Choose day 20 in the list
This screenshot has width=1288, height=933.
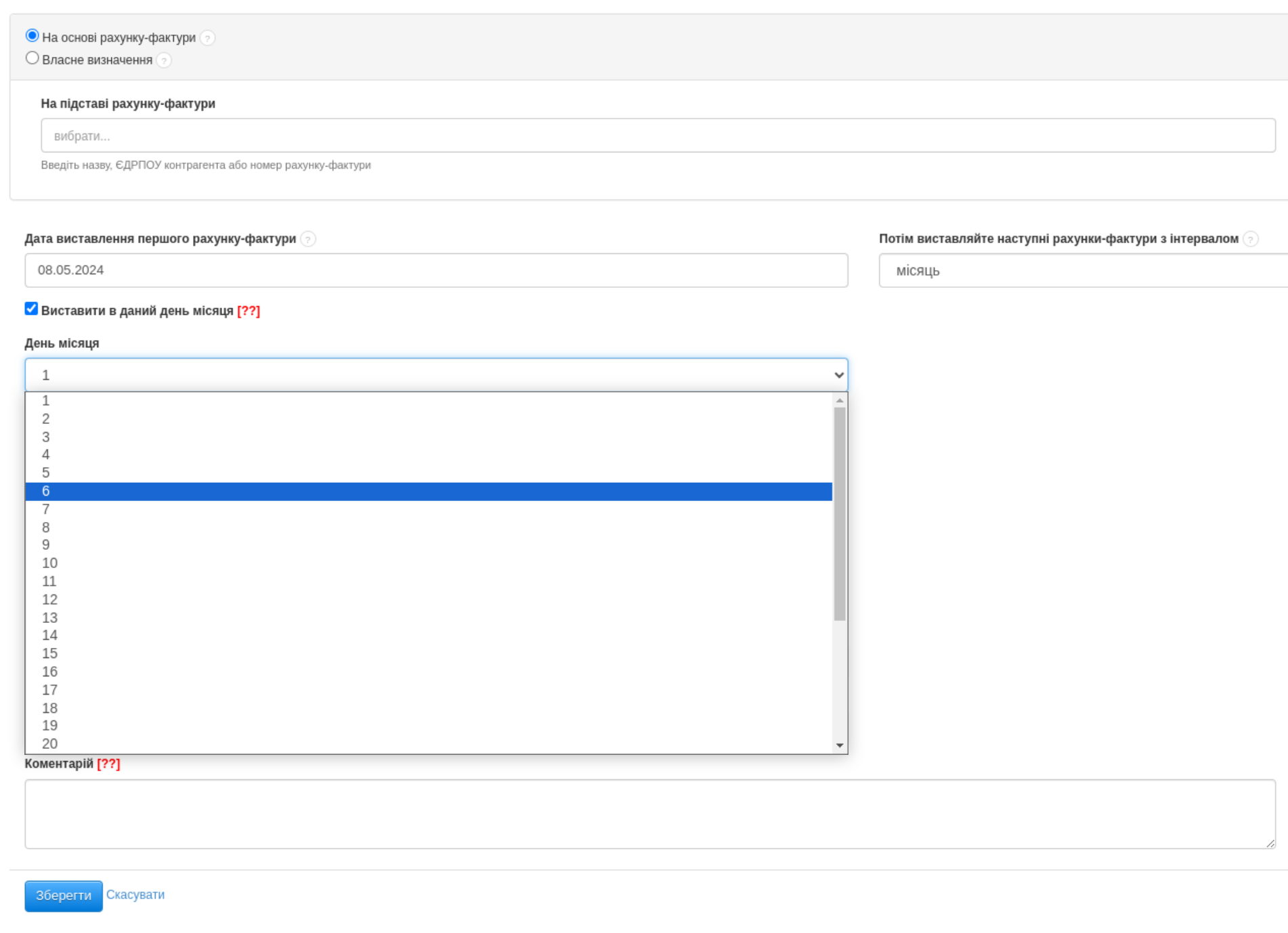[x=428, y=744]
